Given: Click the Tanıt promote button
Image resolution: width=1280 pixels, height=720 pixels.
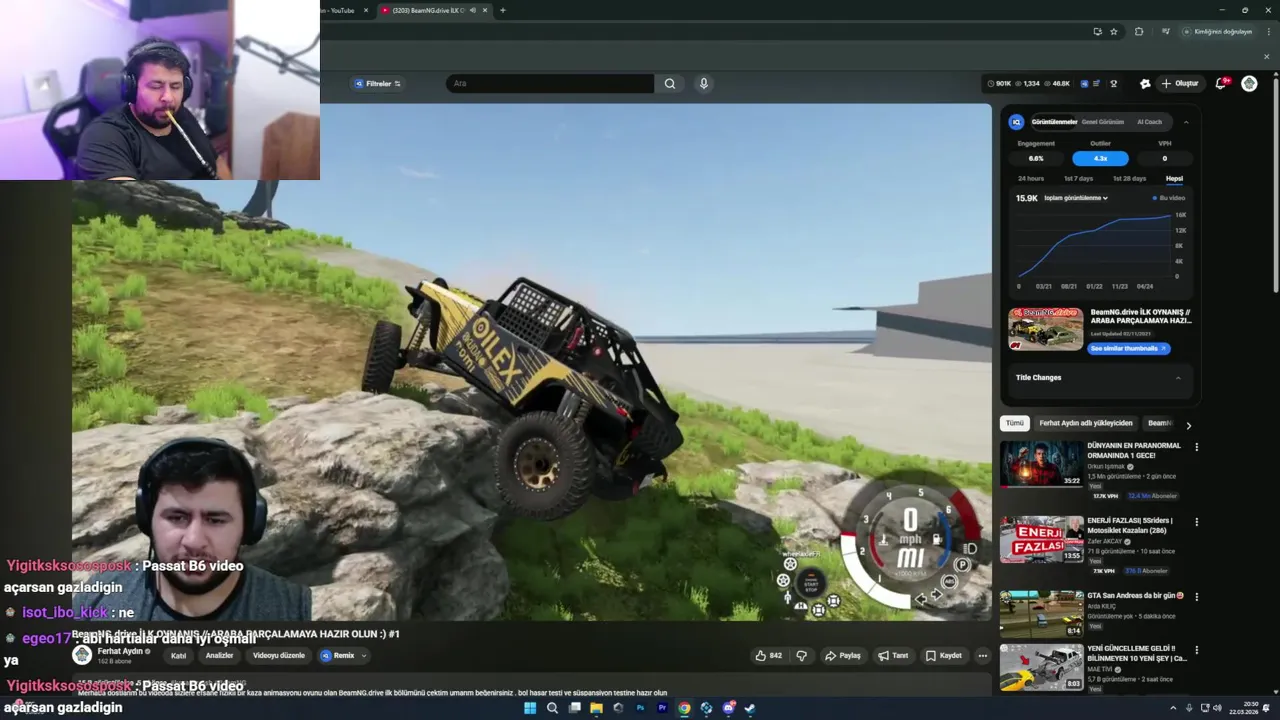Looking at the screenshot, I should [x=893, y=656].
